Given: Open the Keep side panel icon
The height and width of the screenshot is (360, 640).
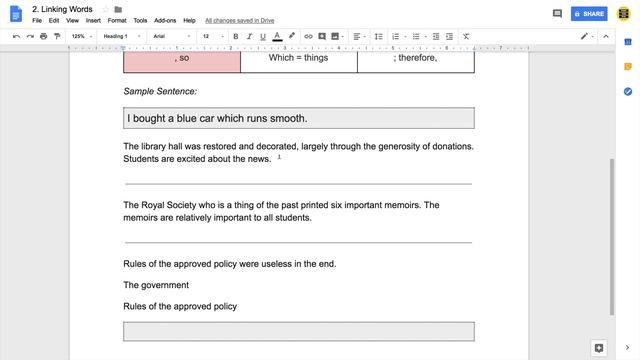Looking at the screenshot, I should coord(628,67).
